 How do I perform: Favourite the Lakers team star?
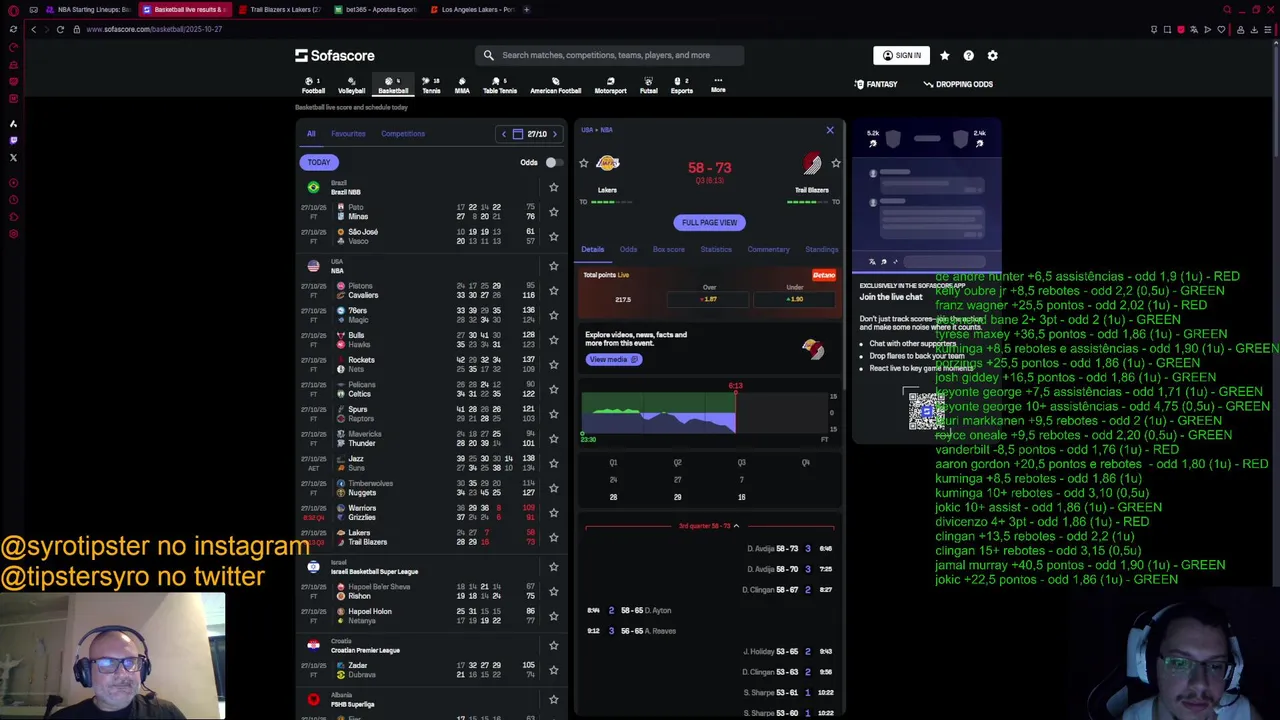(x=584, y=163)
